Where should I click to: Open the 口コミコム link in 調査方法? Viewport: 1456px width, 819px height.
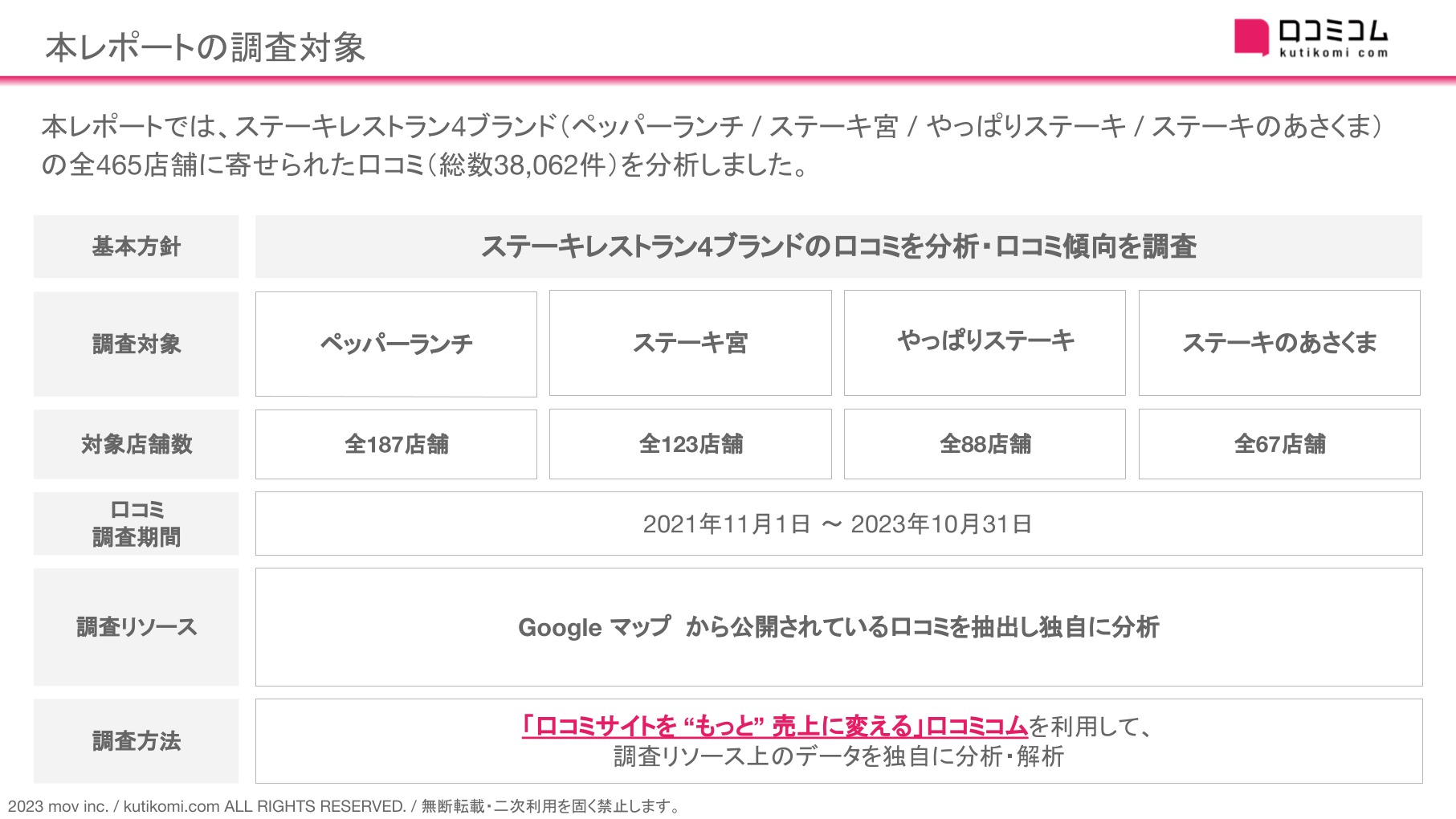point(774,726)
